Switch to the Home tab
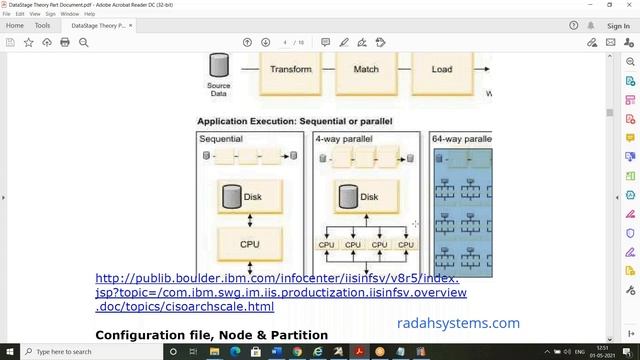640x360 pixels. (x=15, y=25)
